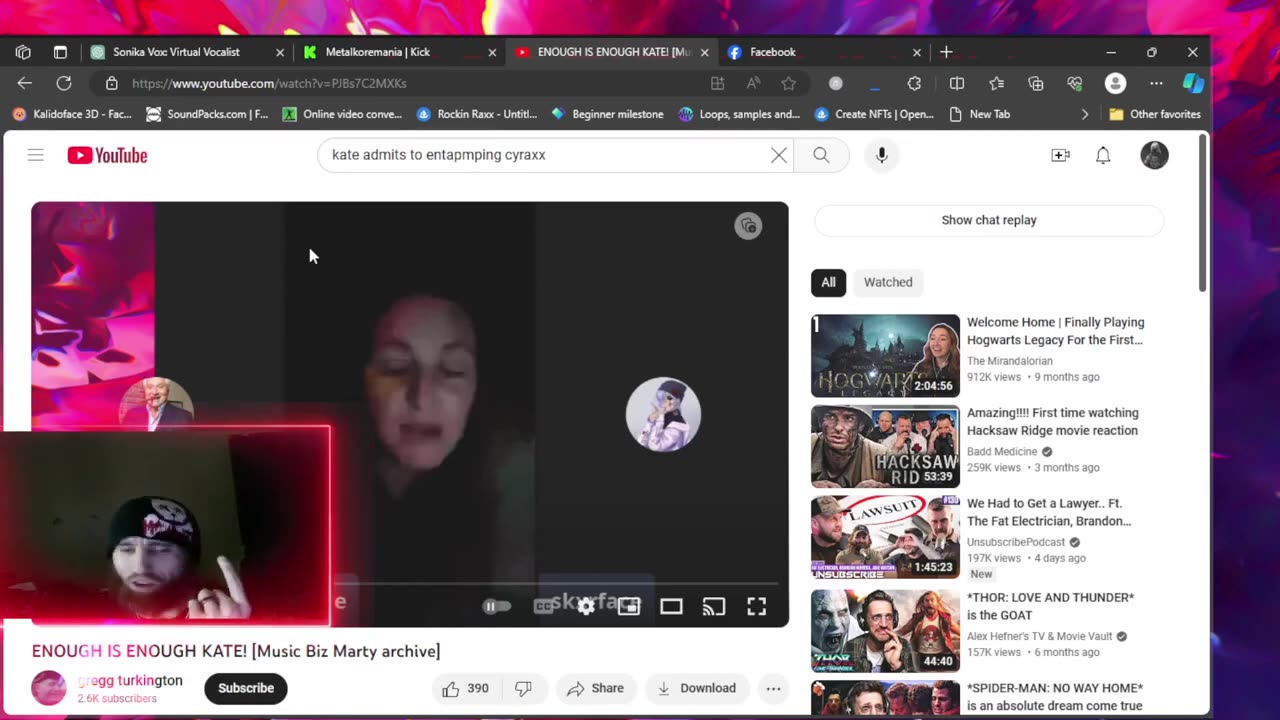Select the Watched filter chip
Screen dimensions: 1280x720
888,282
